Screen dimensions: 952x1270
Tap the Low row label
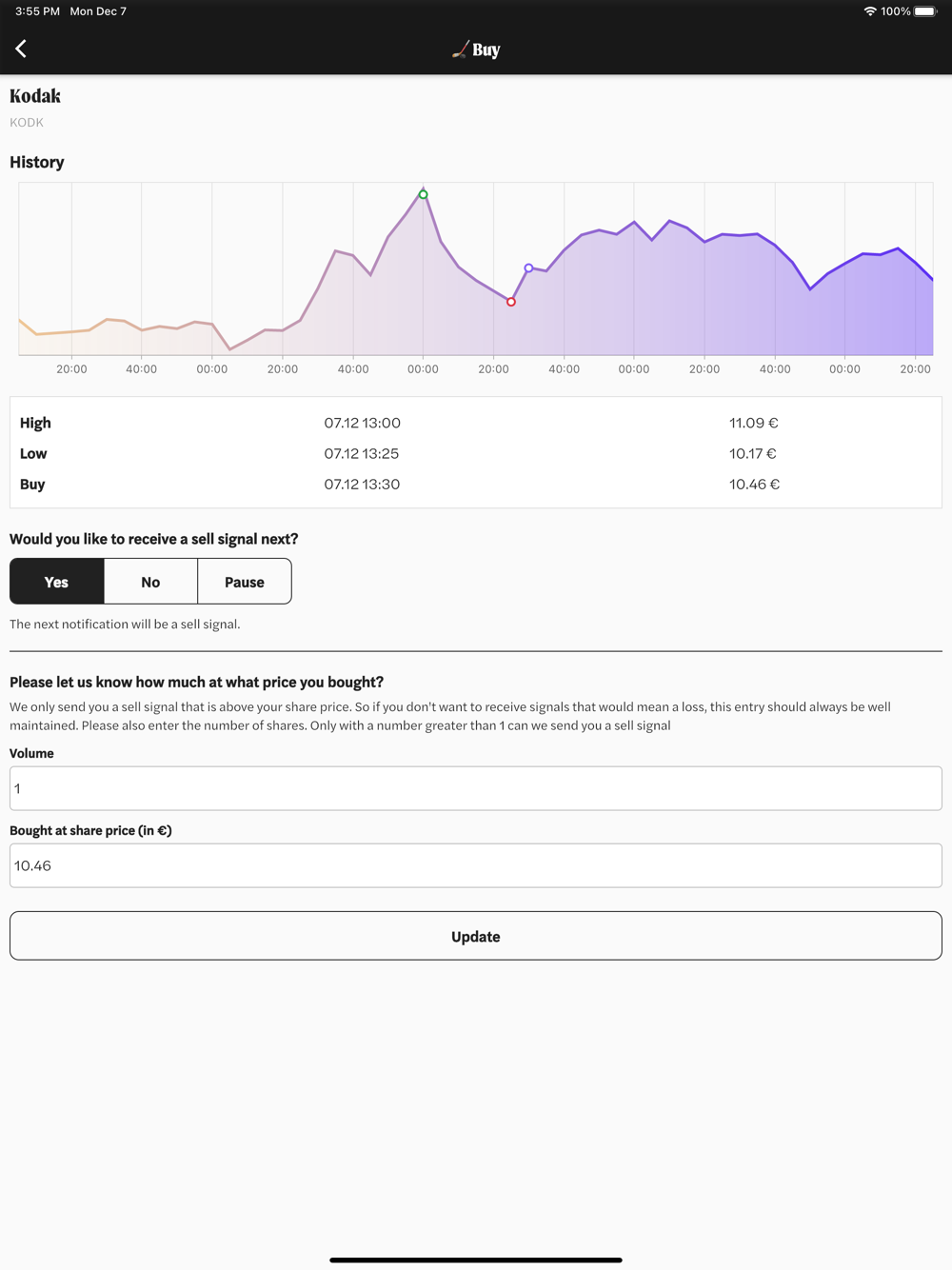point(33,453)
